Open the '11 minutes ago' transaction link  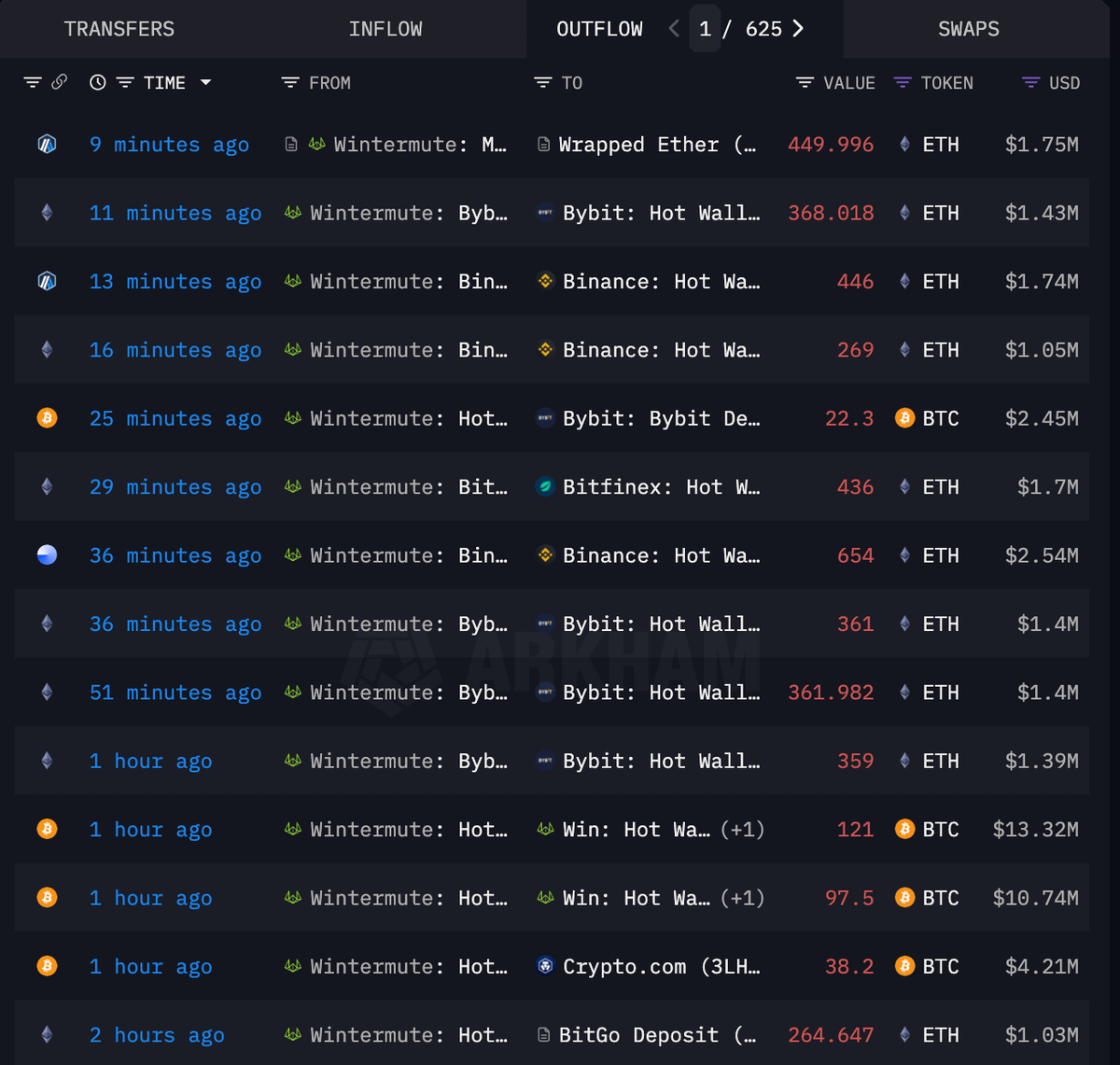pyautogui.click(x=175, y=213)
